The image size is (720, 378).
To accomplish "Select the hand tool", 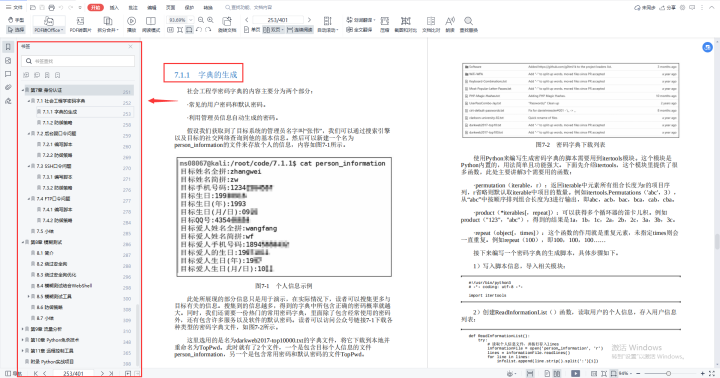I will [x=16, y=20].
